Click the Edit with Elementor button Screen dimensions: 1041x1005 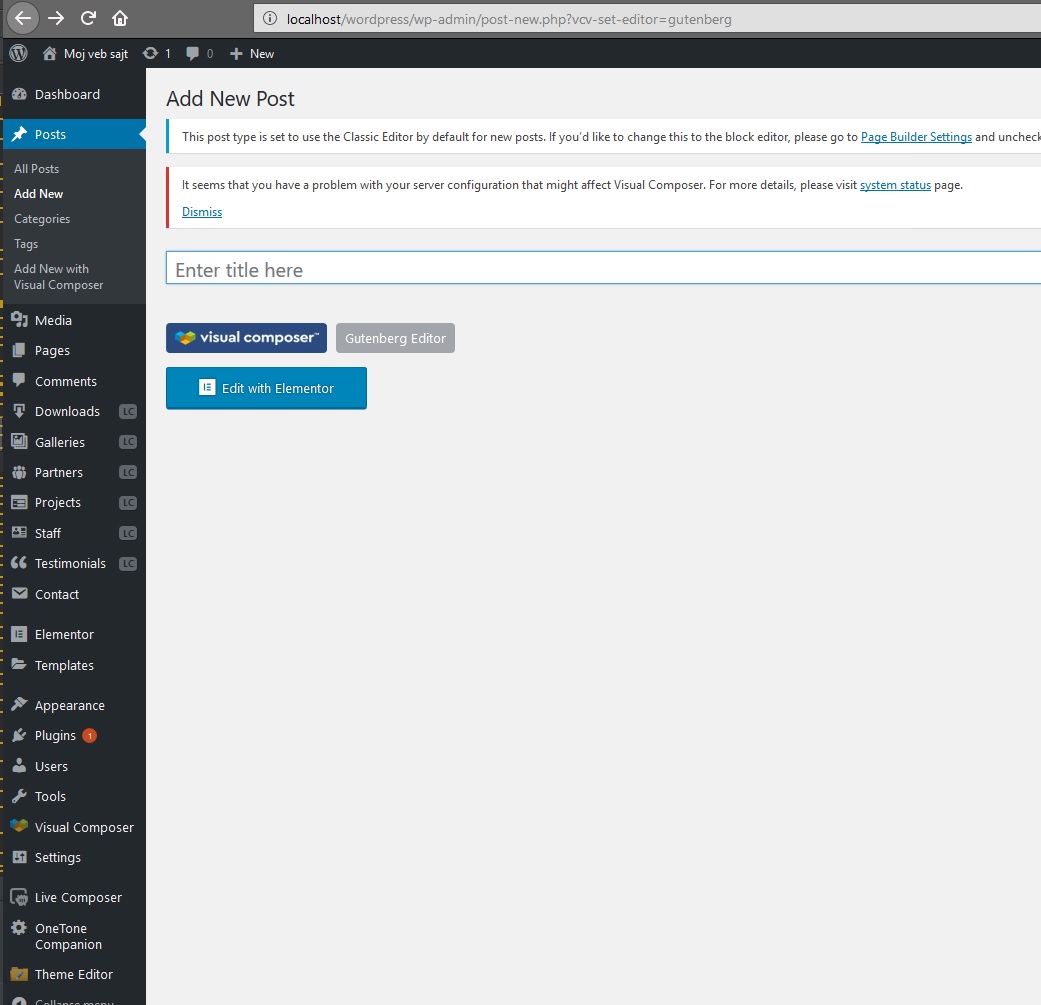click(266, 388)
